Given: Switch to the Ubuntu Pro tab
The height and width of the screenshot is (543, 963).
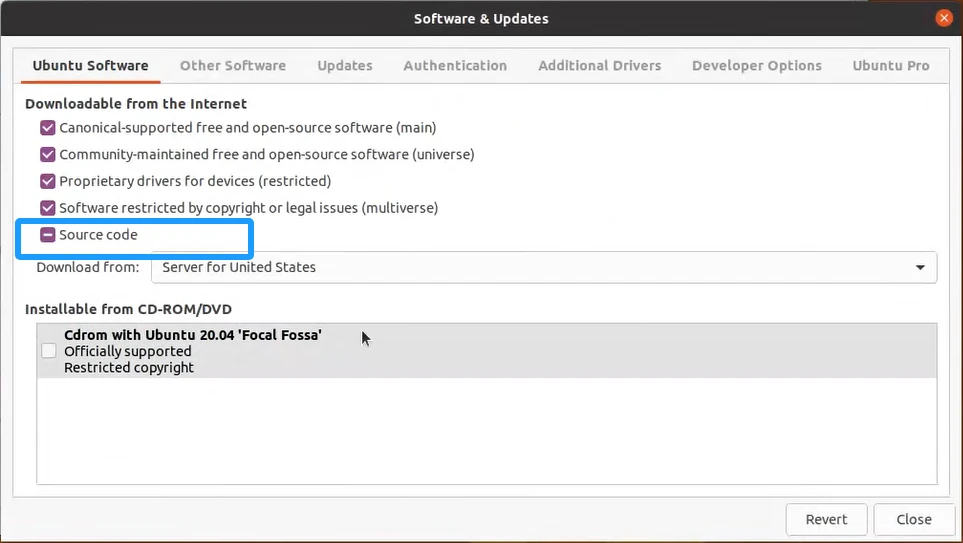Looking at the screenshot, I should (x=890, y=66).
